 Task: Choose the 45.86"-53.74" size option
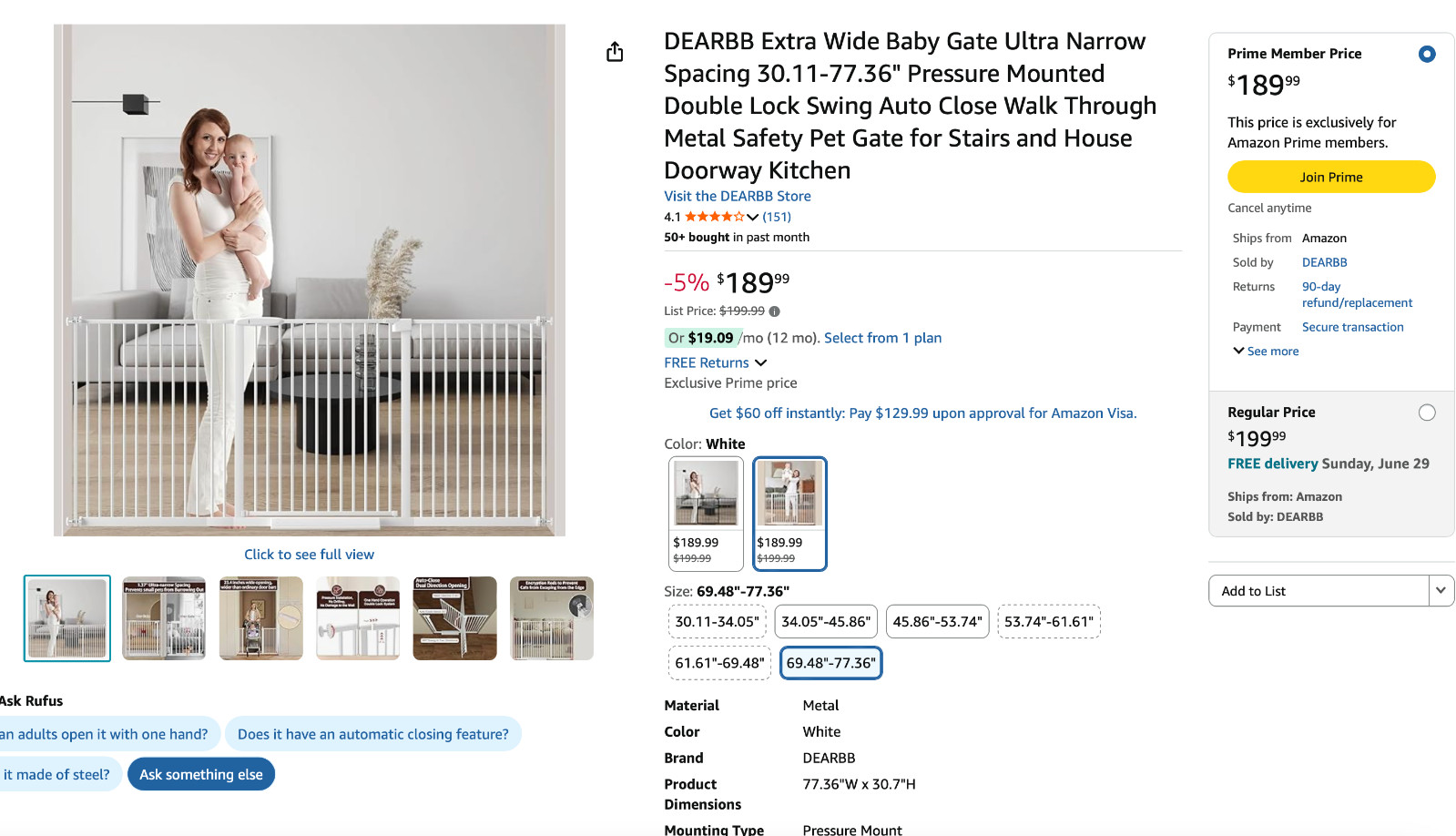(937, 621)
